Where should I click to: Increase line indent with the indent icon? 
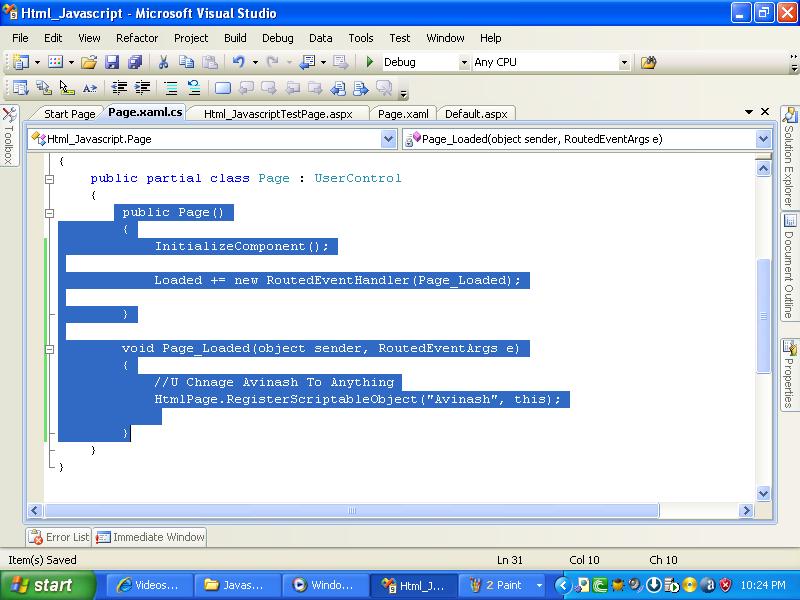click(x=142, y=88)
